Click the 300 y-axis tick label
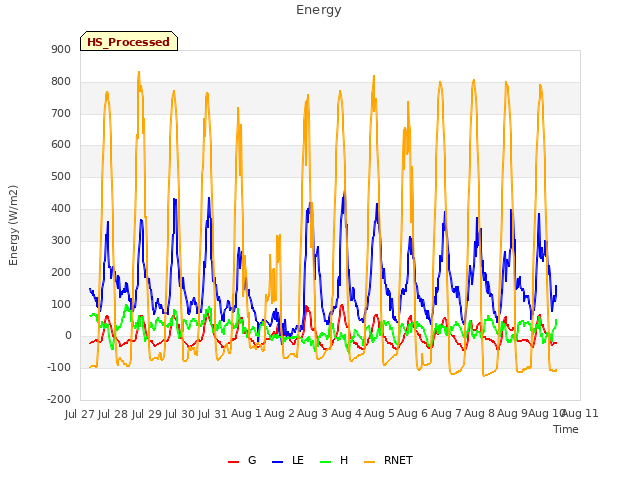Viewport: 640px width, 480px height. [x=61, y=240]
